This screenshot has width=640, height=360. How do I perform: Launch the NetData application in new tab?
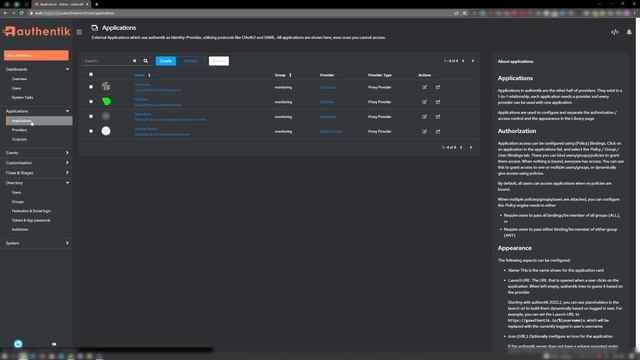[x=438, y=102]
